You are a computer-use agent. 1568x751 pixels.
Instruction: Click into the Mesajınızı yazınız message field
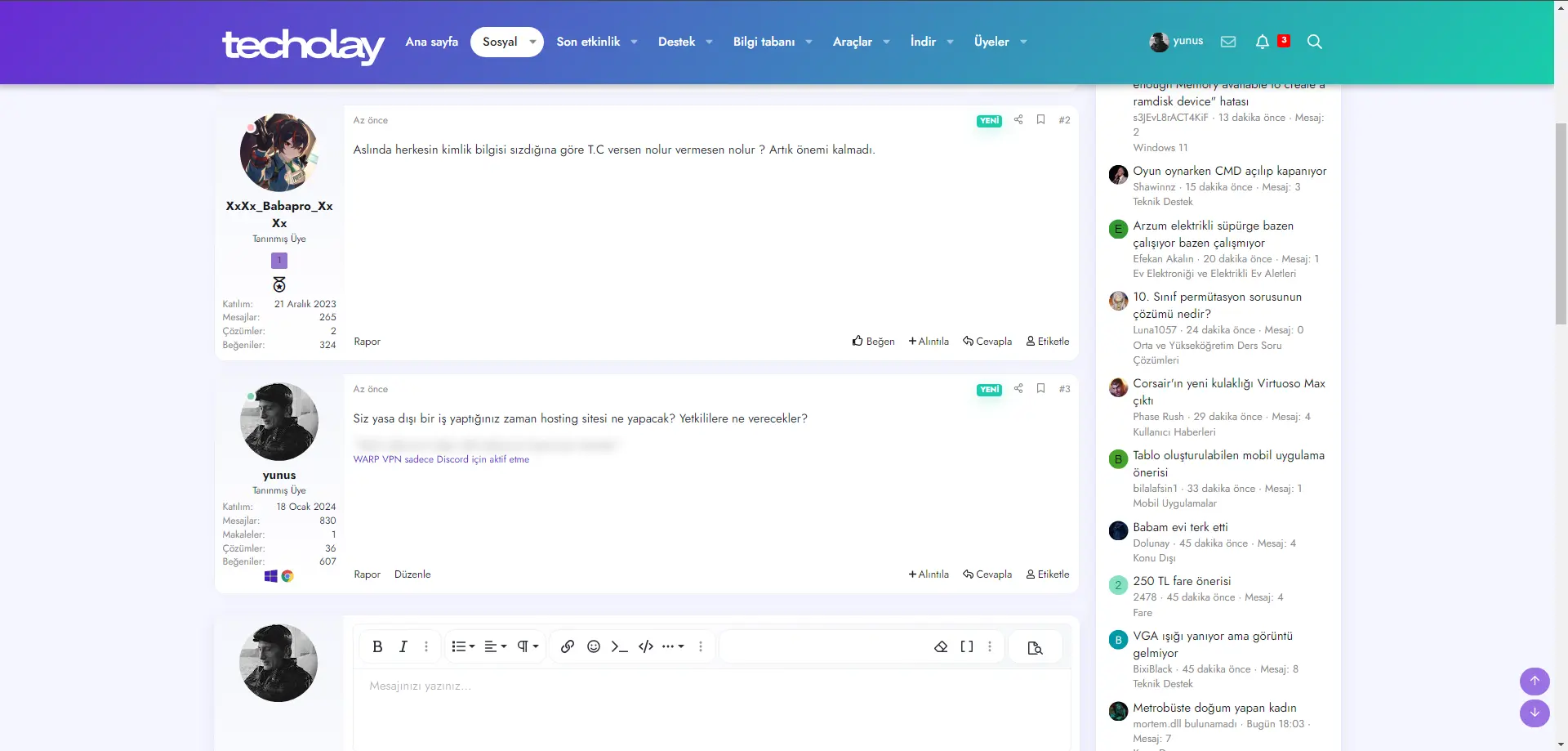point(712,709)
